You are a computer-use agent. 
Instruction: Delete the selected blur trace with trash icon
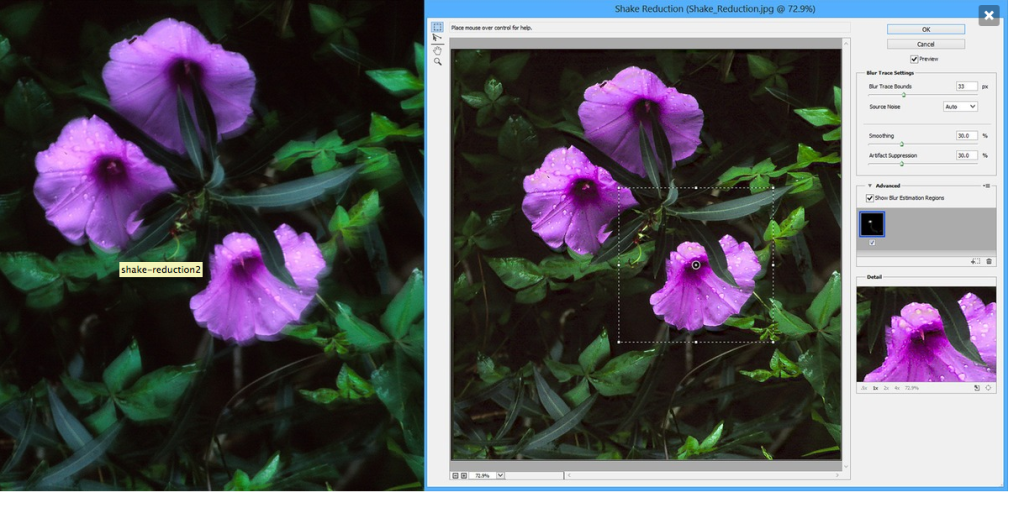coord(989,262)
